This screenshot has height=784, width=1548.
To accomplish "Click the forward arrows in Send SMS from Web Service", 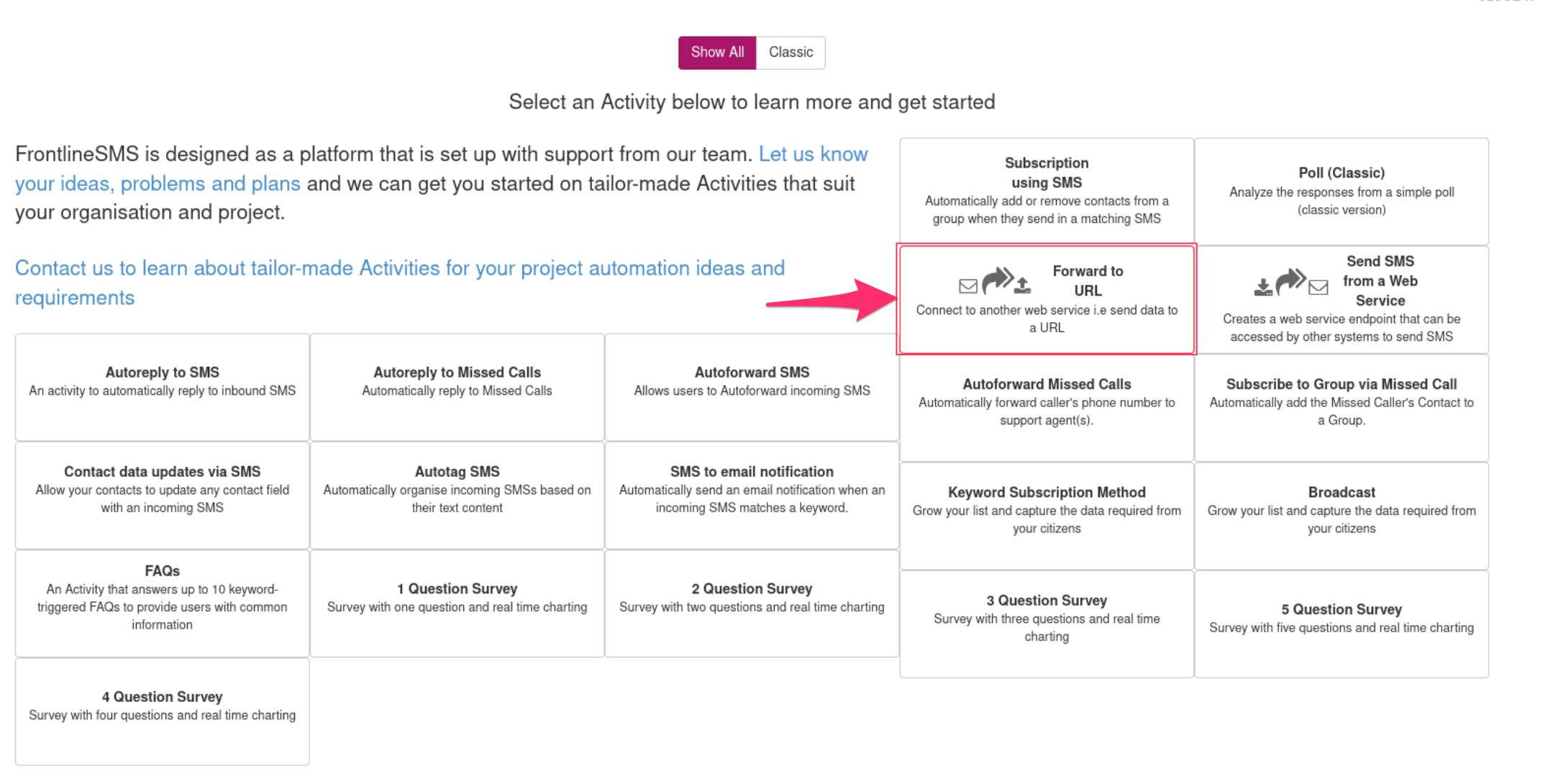I will coord(1291,281).
